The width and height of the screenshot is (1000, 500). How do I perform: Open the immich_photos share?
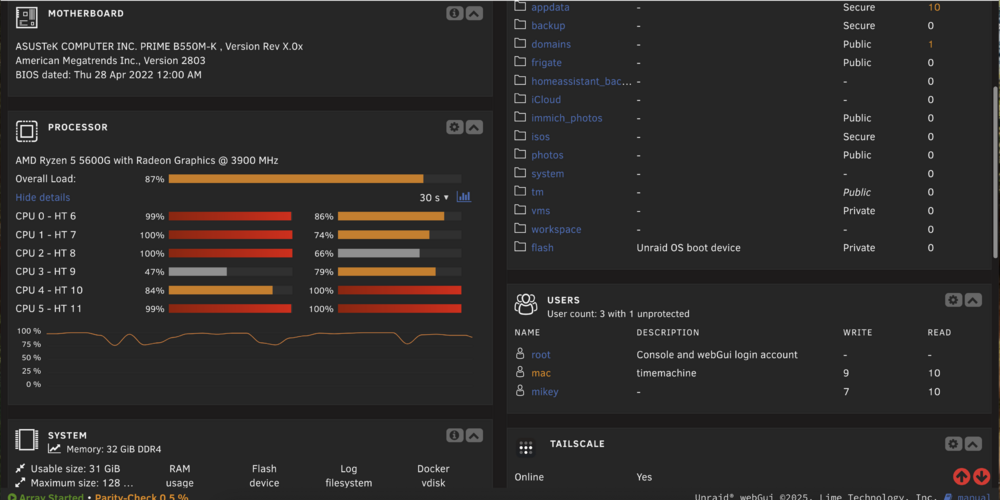tap(566, 118)
